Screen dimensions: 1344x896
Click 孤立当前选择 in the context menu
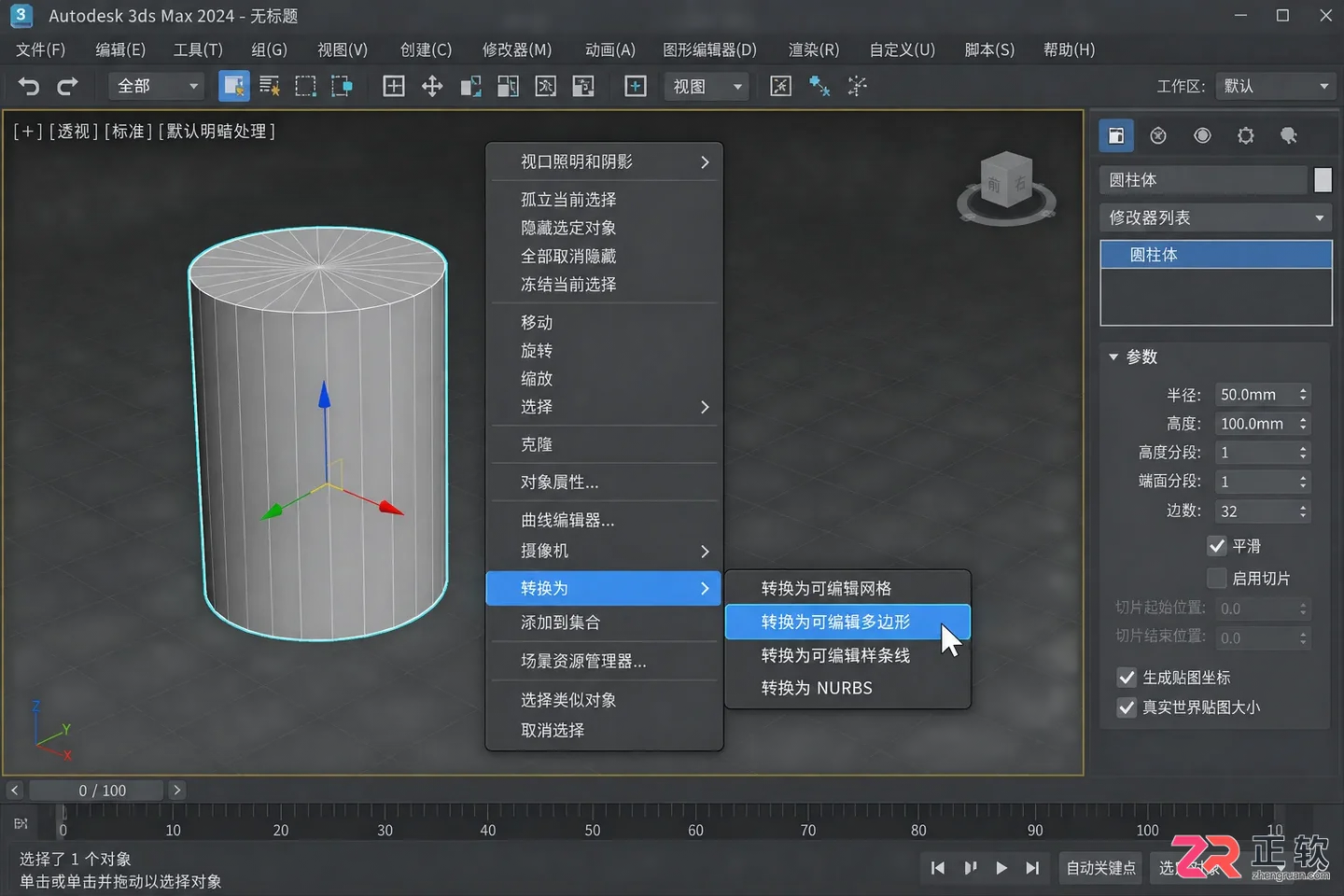[x=604, y=200]
